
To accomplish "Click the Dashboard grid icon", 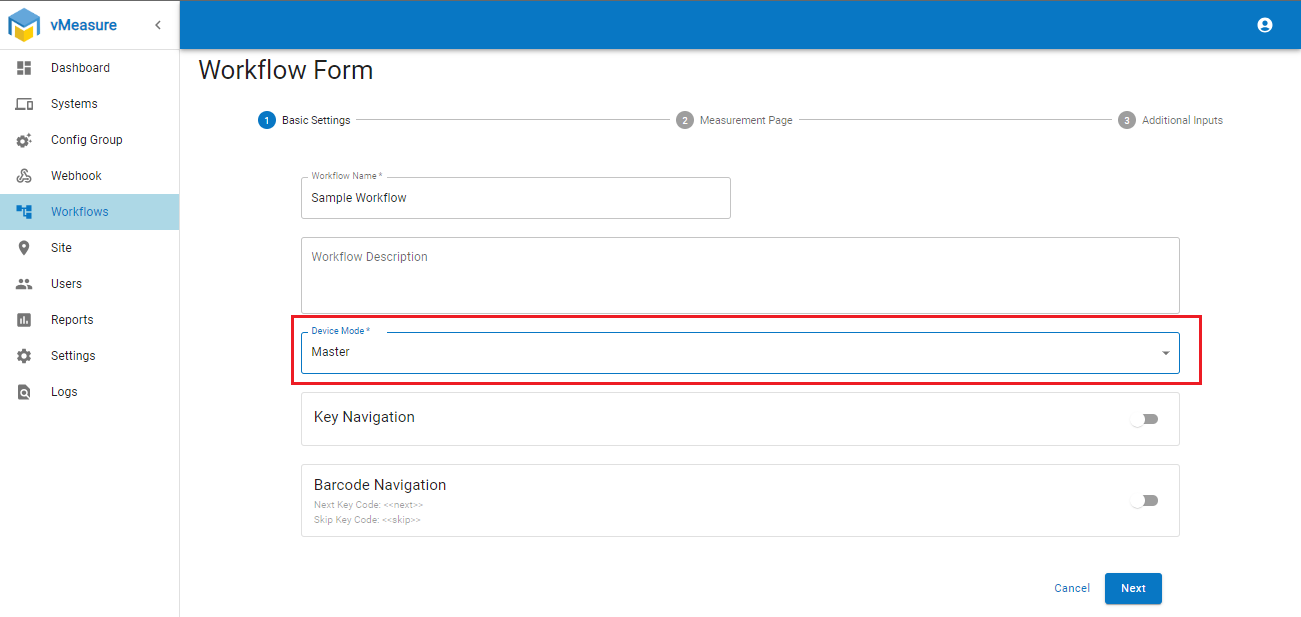I will (x=24, y=68).
